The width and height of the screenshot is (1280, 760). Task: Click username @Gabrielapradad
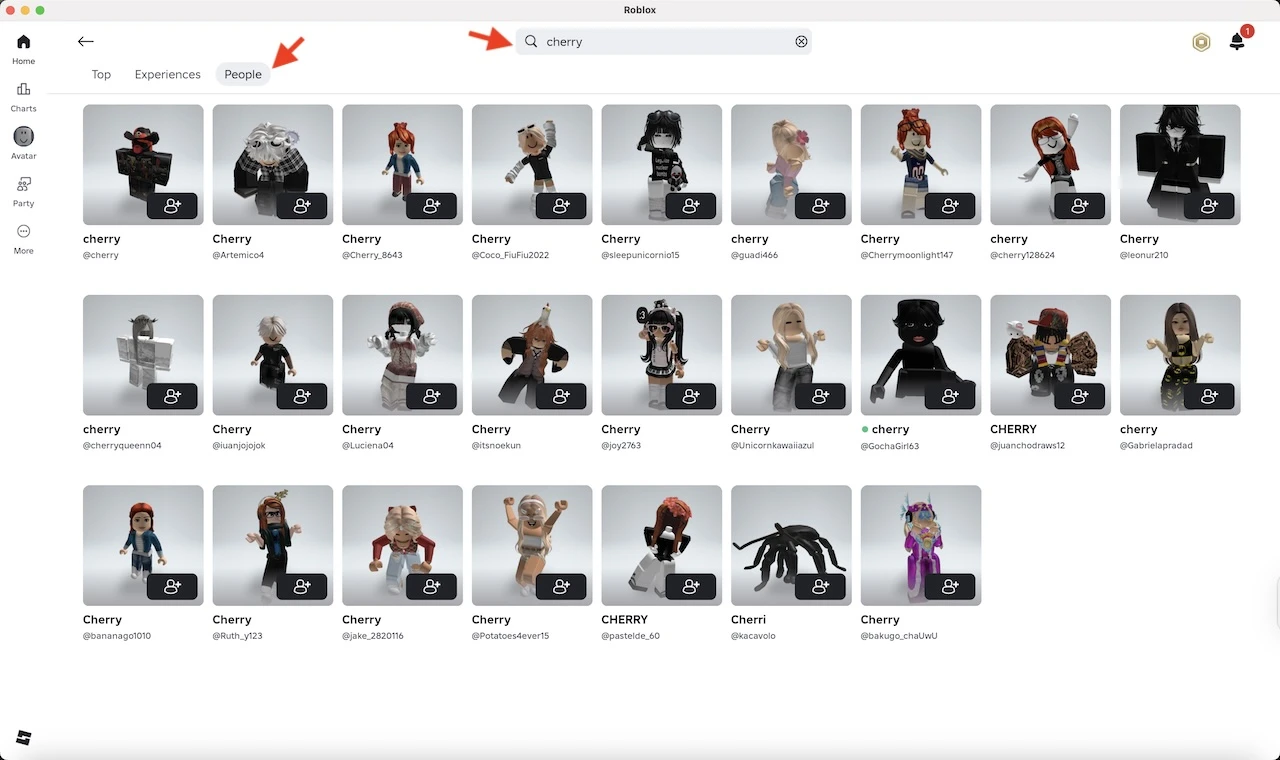pos(1157,445)
